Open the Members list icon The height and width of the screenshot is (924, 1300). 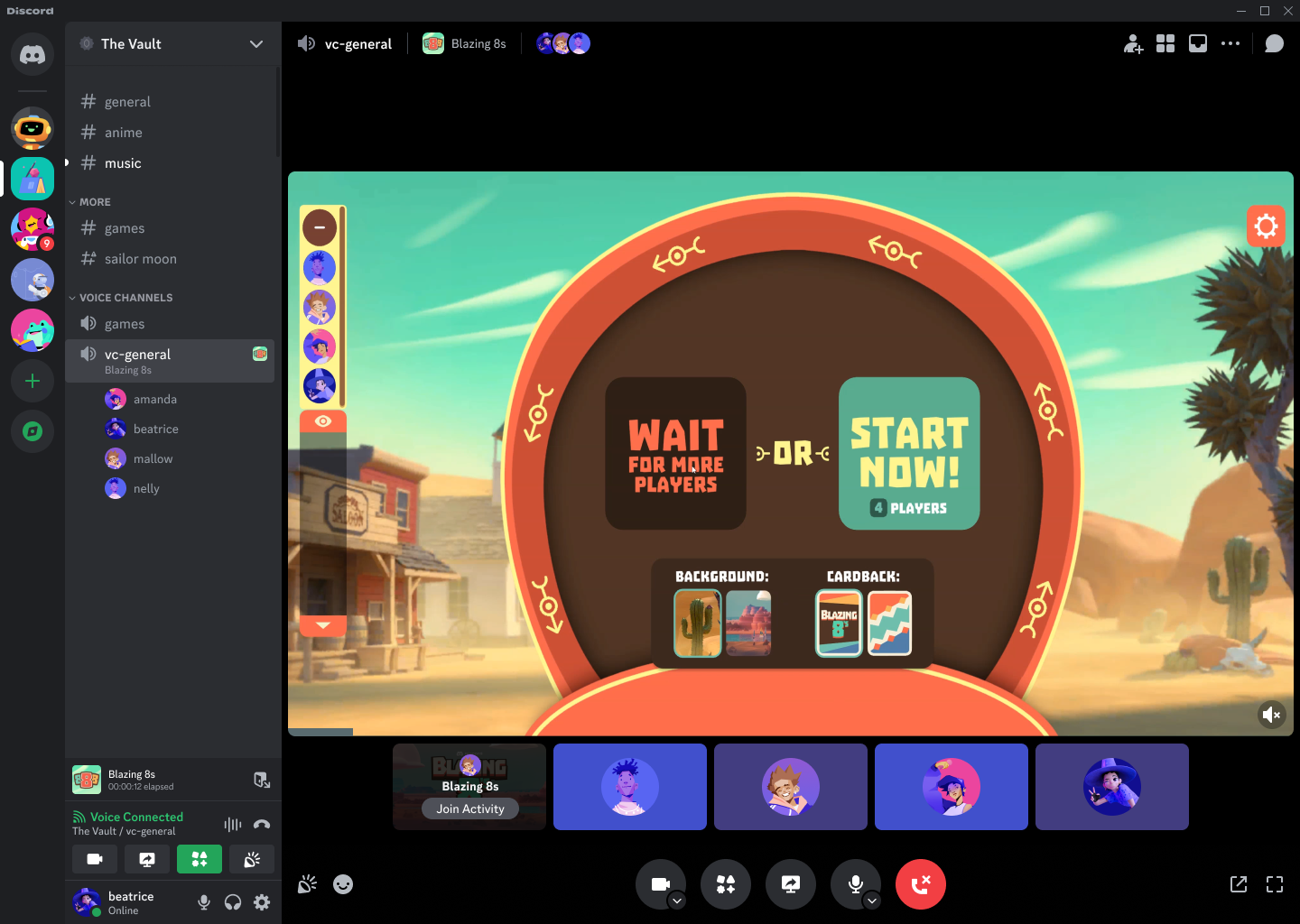(1165, 42)
